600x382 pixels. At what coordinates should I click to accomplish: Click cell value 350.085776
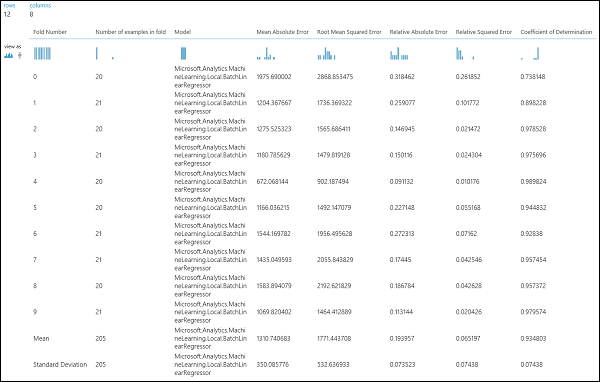(x=272, y=364)
